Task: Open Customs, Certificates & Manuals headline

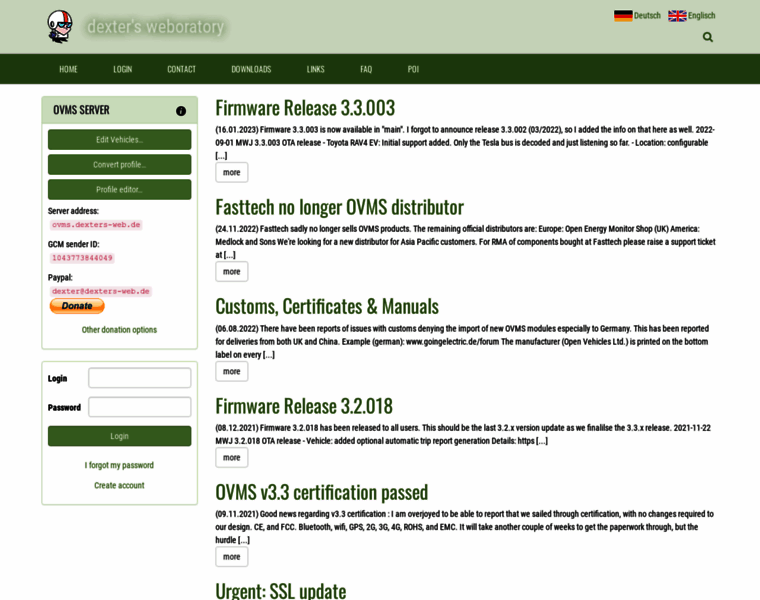Action: click(x=327, y=306)
